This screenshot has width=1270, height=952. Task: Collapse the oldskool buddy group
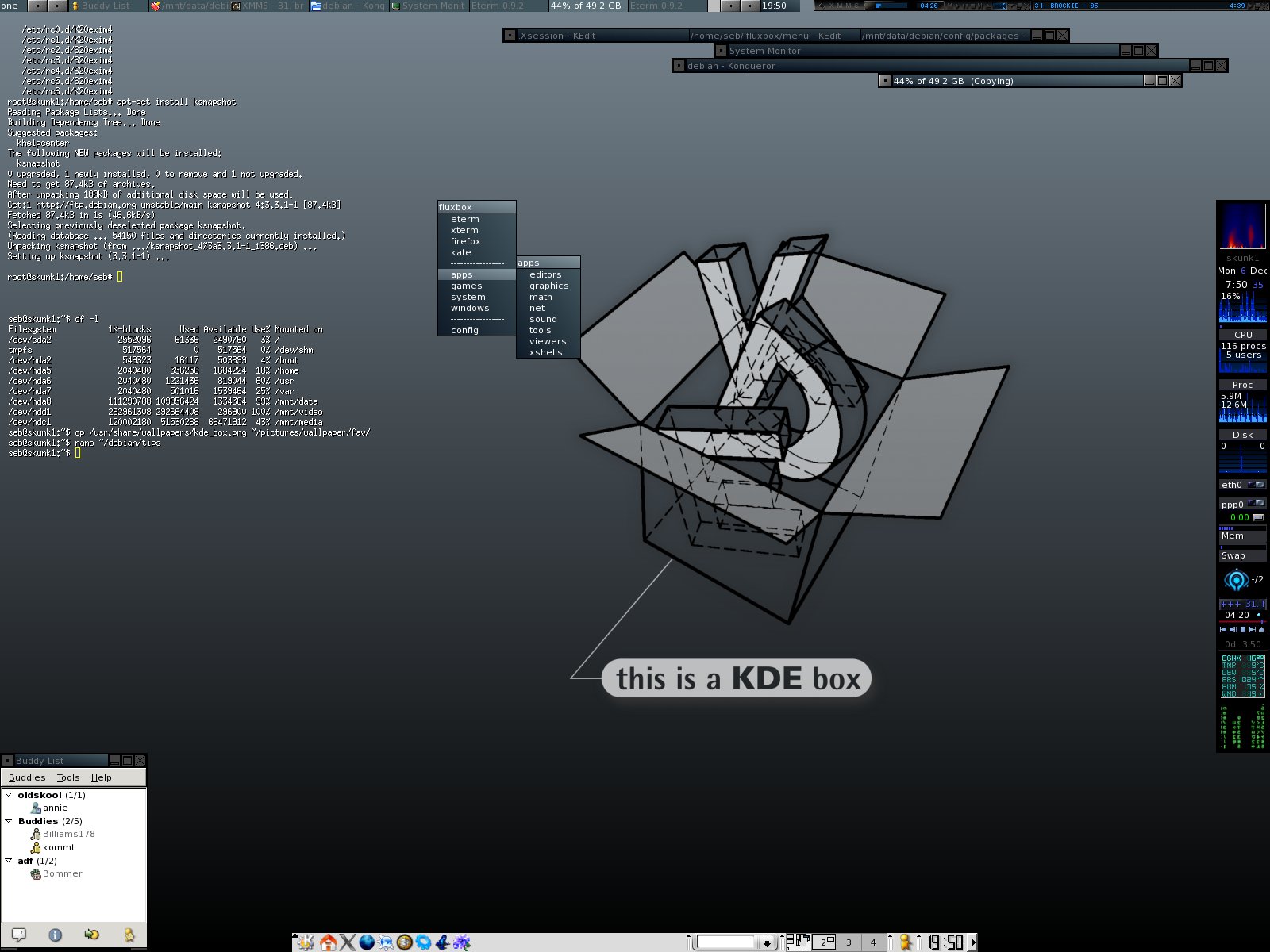9,794
